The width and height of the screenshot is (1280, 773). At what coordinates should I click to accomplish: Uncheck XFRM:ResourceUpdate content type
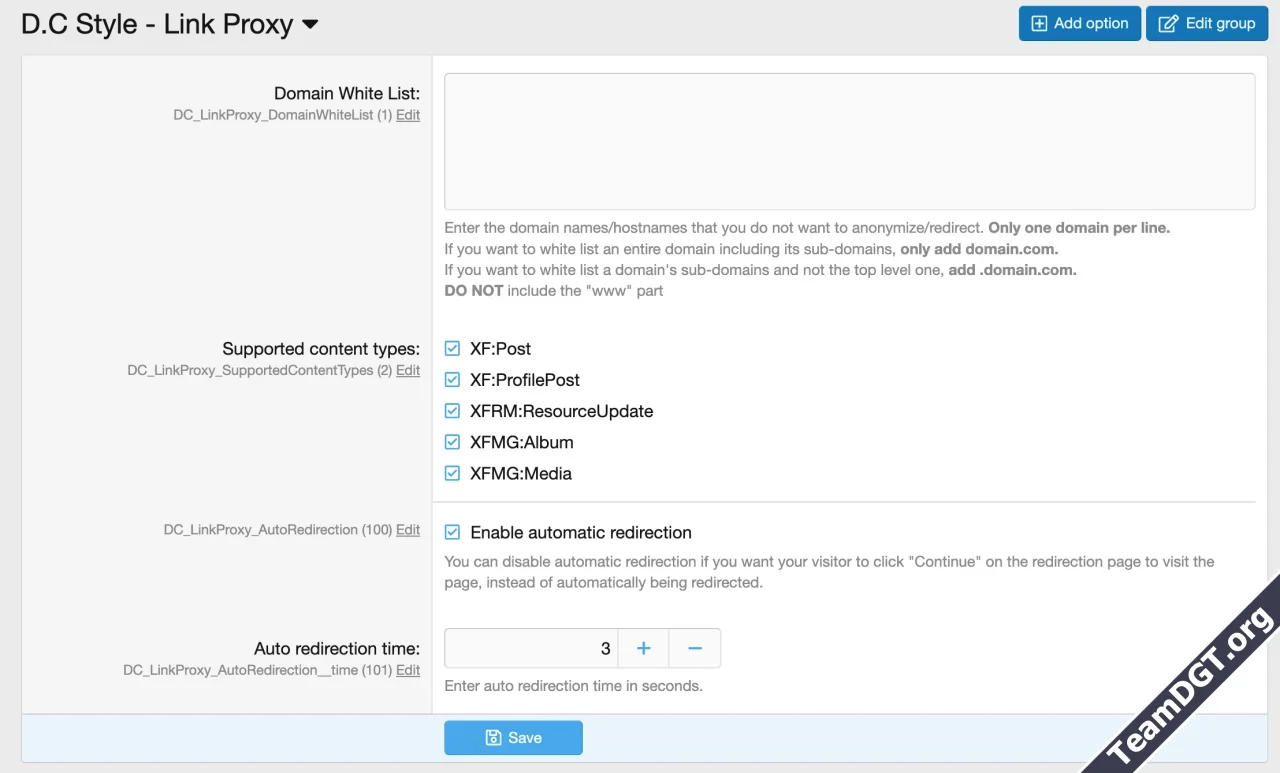point(453,411)
